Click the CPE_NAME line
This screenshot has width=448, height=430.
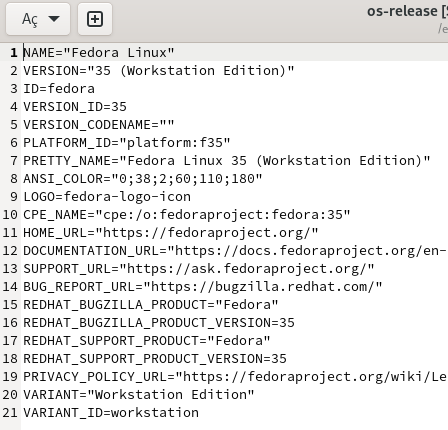[x=187, y=215]
